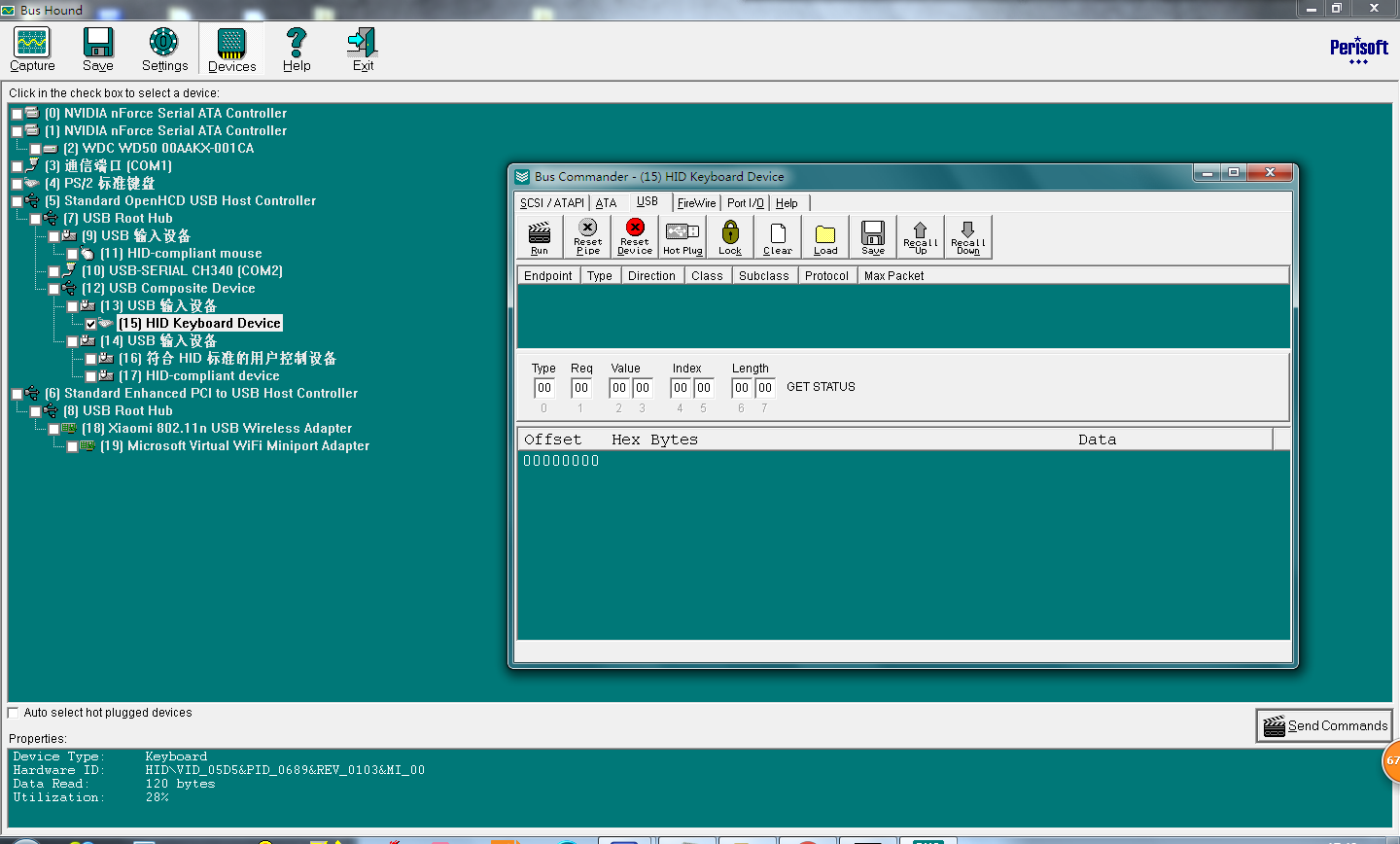The width and height of the screenshot is (1400, 844).
Task: Open the Port I/O tab
Action: (746, 202)
